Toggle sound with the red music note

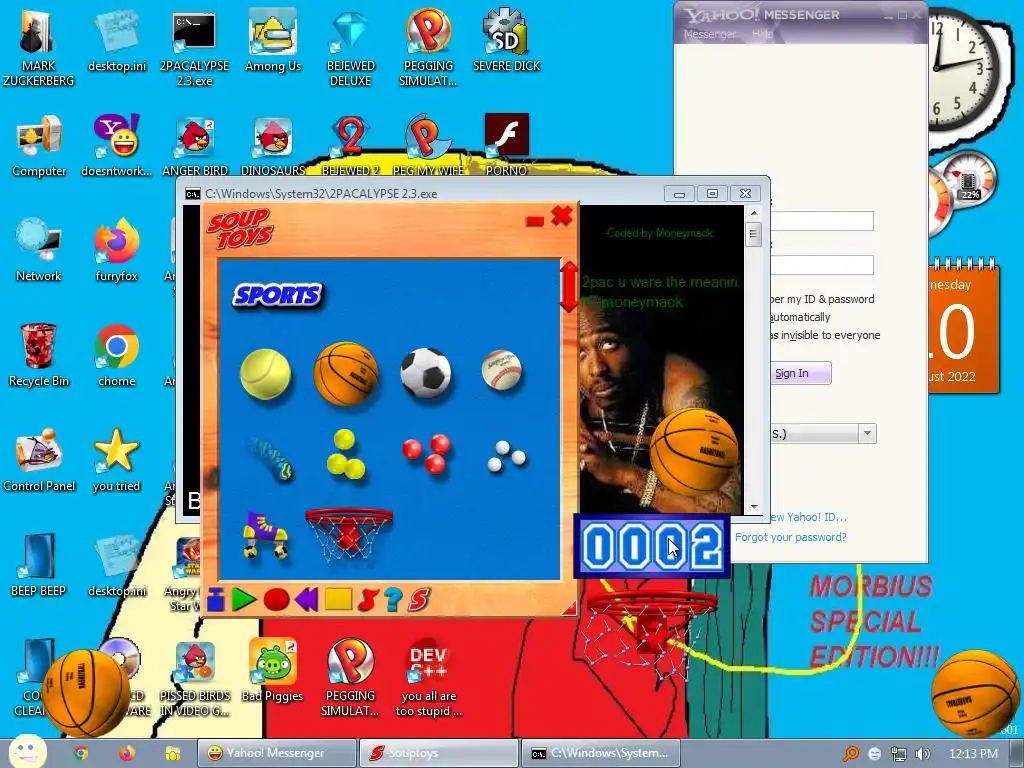point(368,600)
